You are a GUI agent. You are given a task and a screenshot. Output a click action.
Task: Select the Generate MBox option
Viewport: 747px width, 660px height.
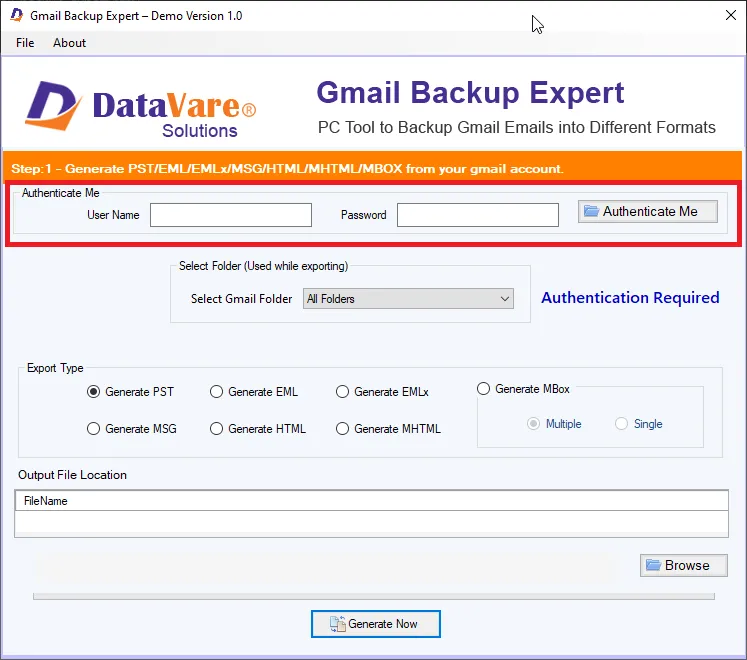pos(524,389)
